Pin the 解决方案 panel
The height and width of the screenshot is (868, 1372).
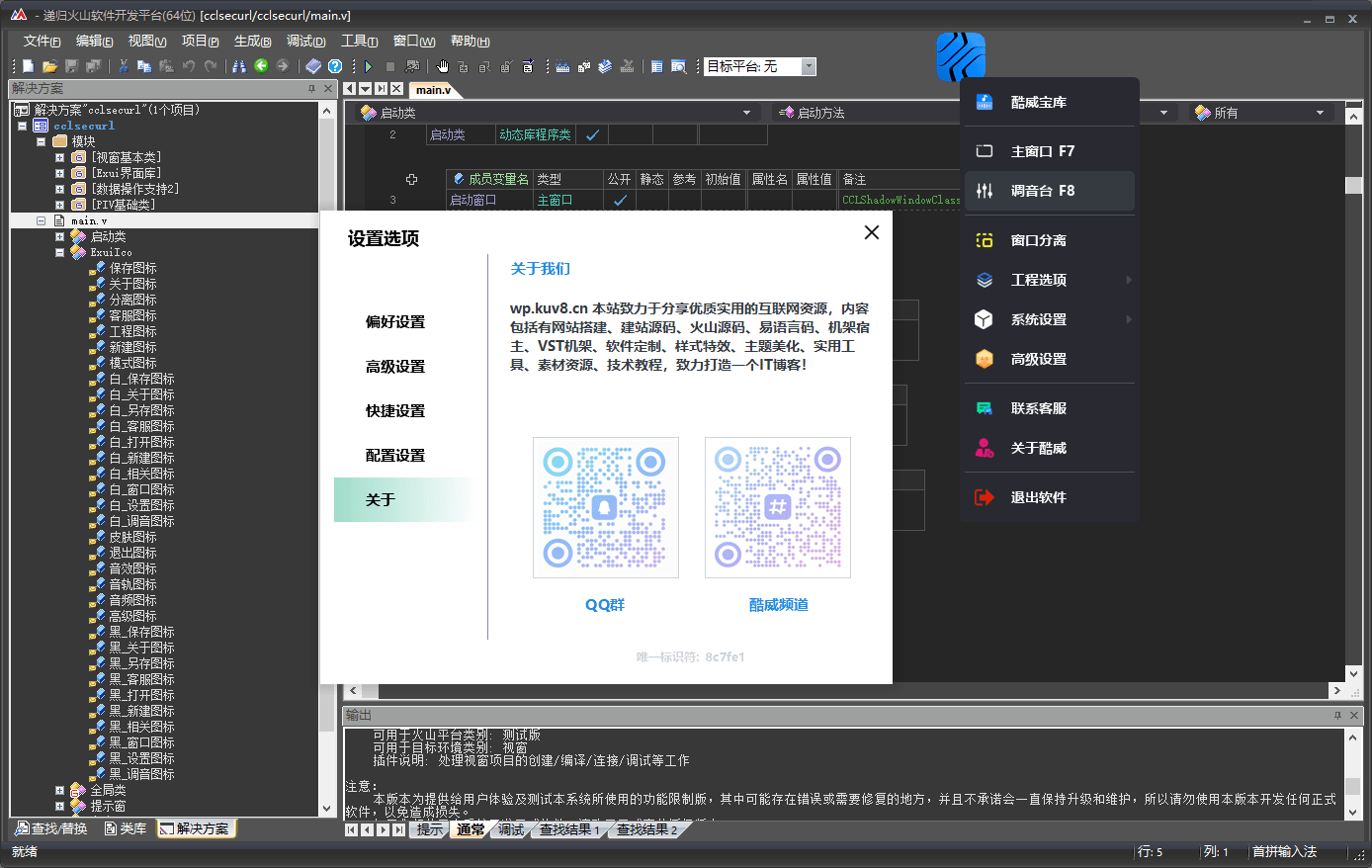click(312, 89)
